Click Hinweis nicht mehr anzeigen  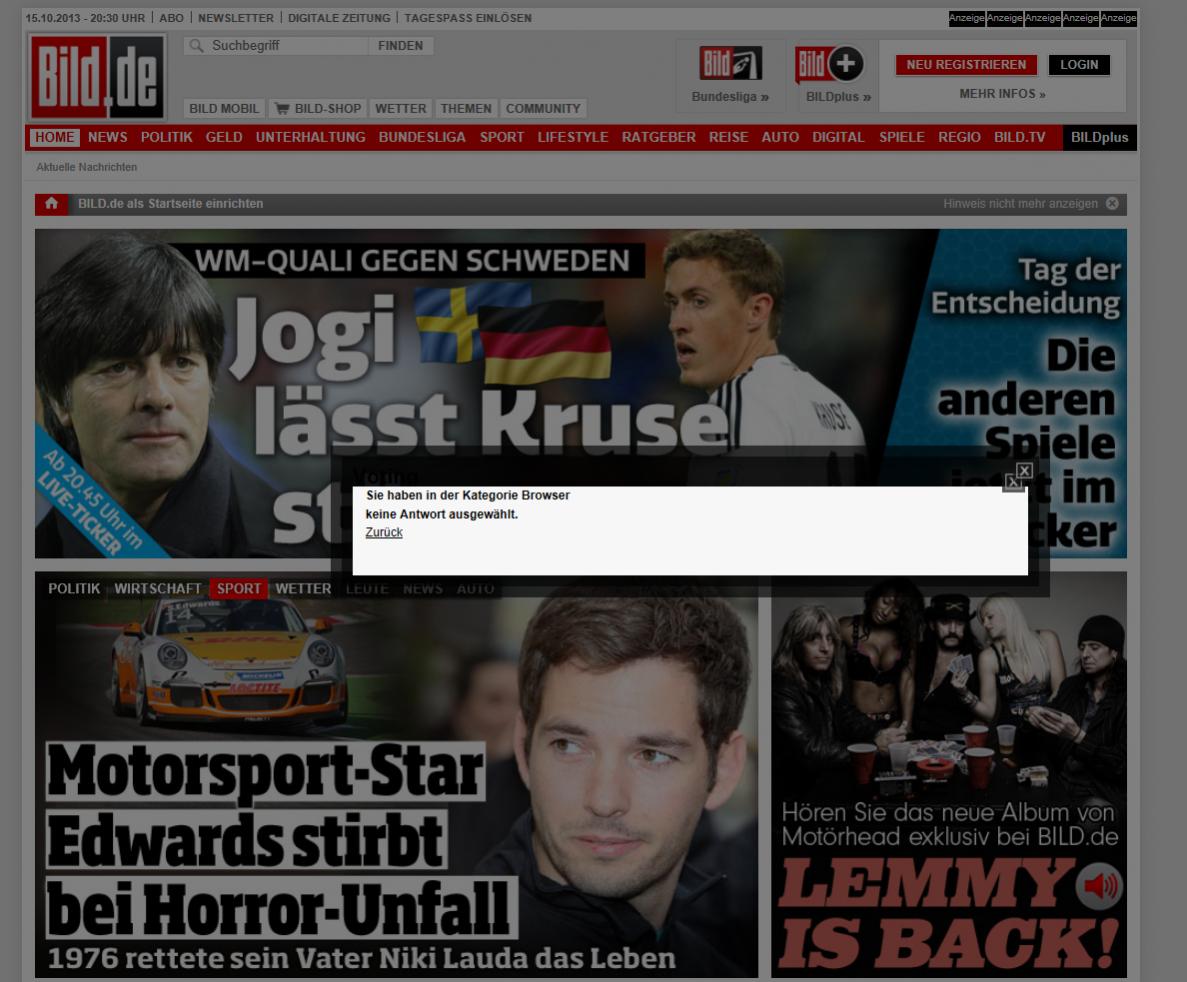click(x=1020, y=204)
